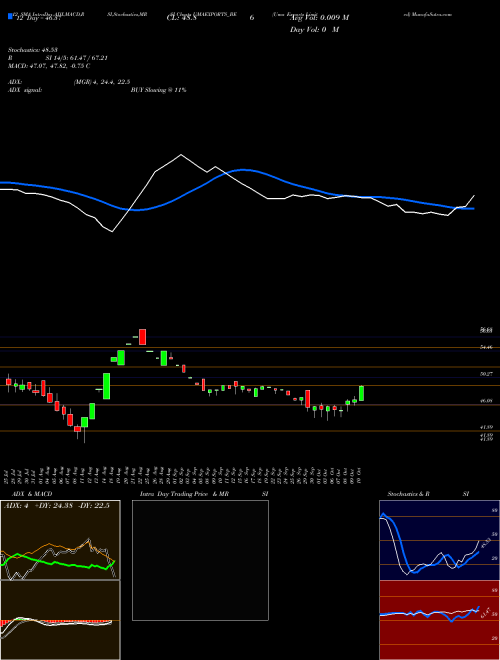Image resolution: width=500 pixels, height=660 pixels.
Task: Click the peak of the white price line
Action: click(x=181, y=154)
